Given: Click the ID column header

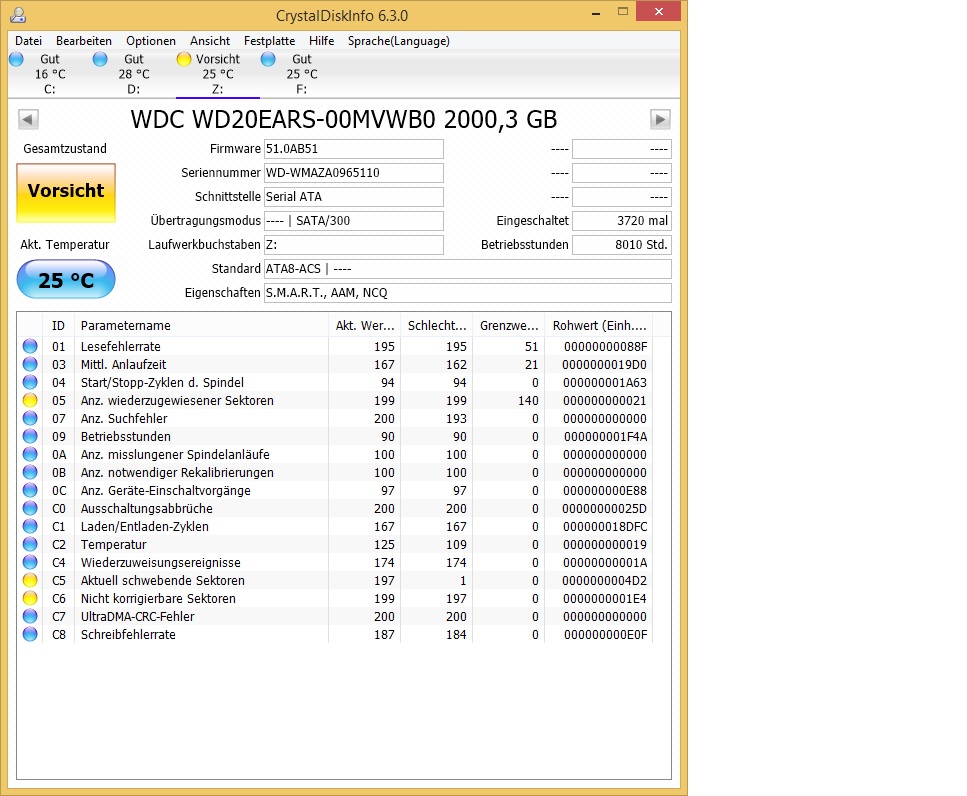Looking at the screenshot, I should click(x=58, y=326).
